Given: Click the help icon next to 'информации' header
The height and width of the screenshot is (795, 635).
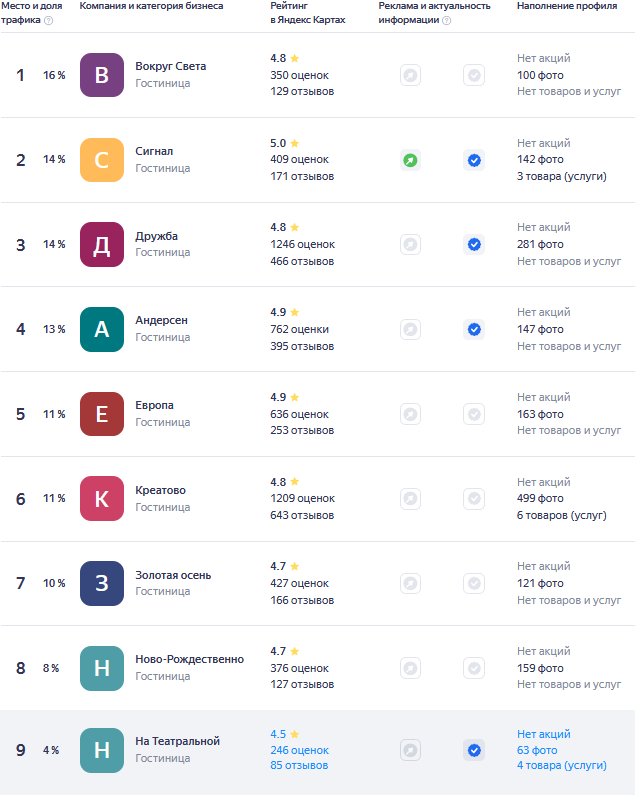Looking at the screenshot, I should [446, 20].
